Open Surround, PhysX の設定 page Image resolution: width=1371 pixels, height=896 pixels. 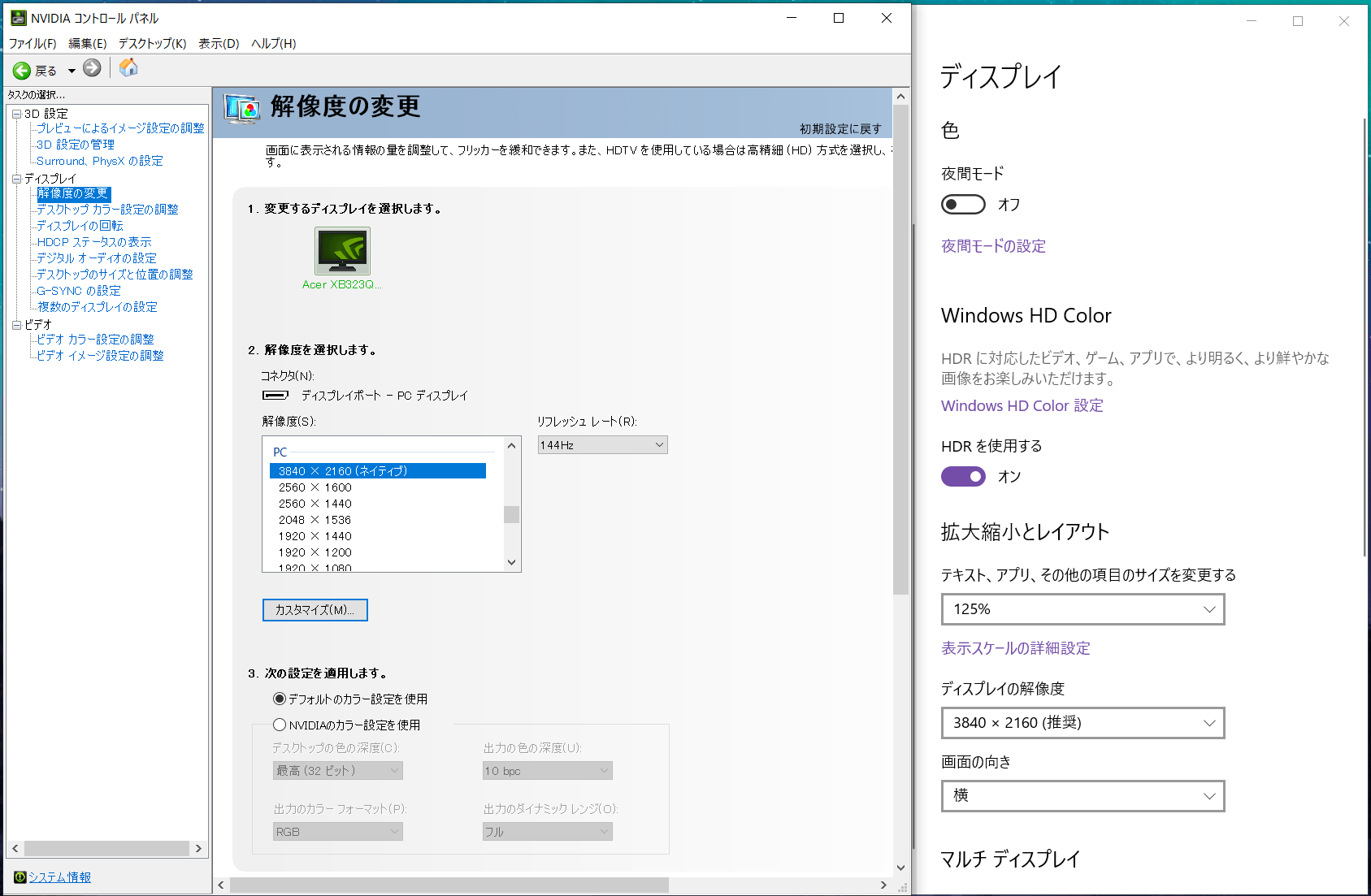pos(100,161)
